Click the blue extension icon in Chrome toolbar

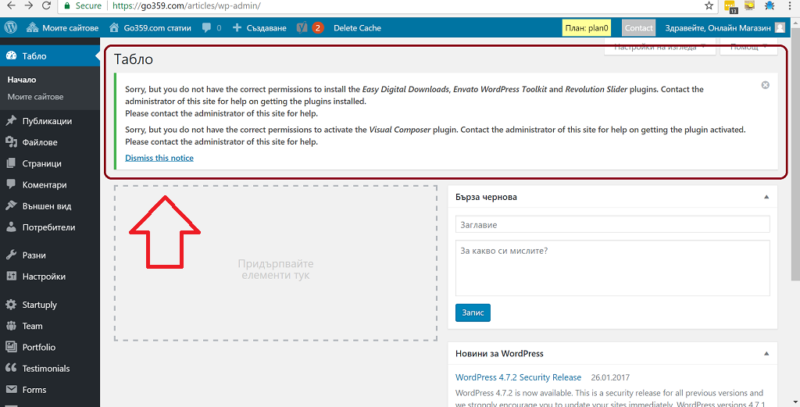click(769, 6)
